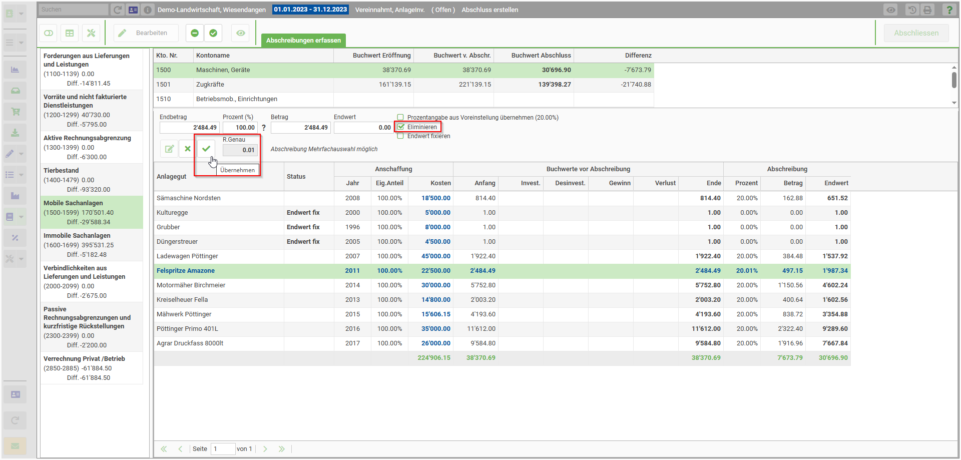Enable the Endwert fixieren checkbox
961x460 pixels.
[x=401, y=136]
